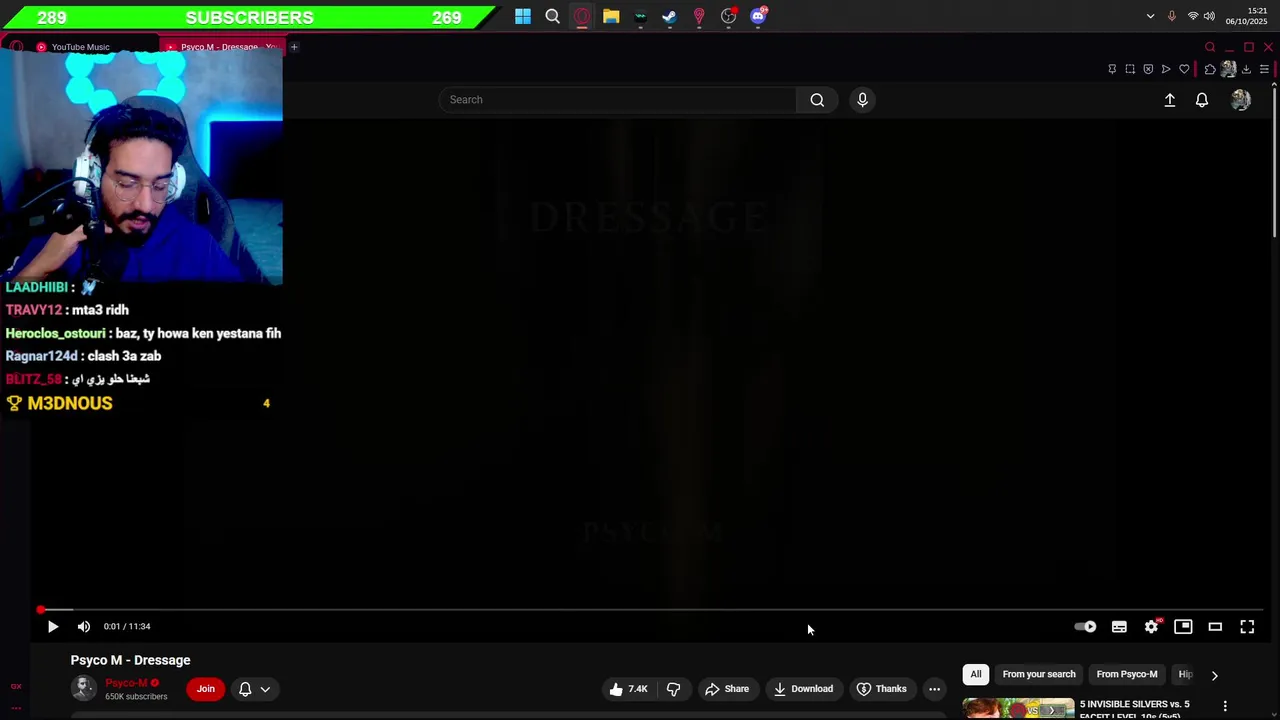Open Discord from the taskbar
This screenshot has width=1280, height=720.
pyautogui.click(x=758, y=16)
